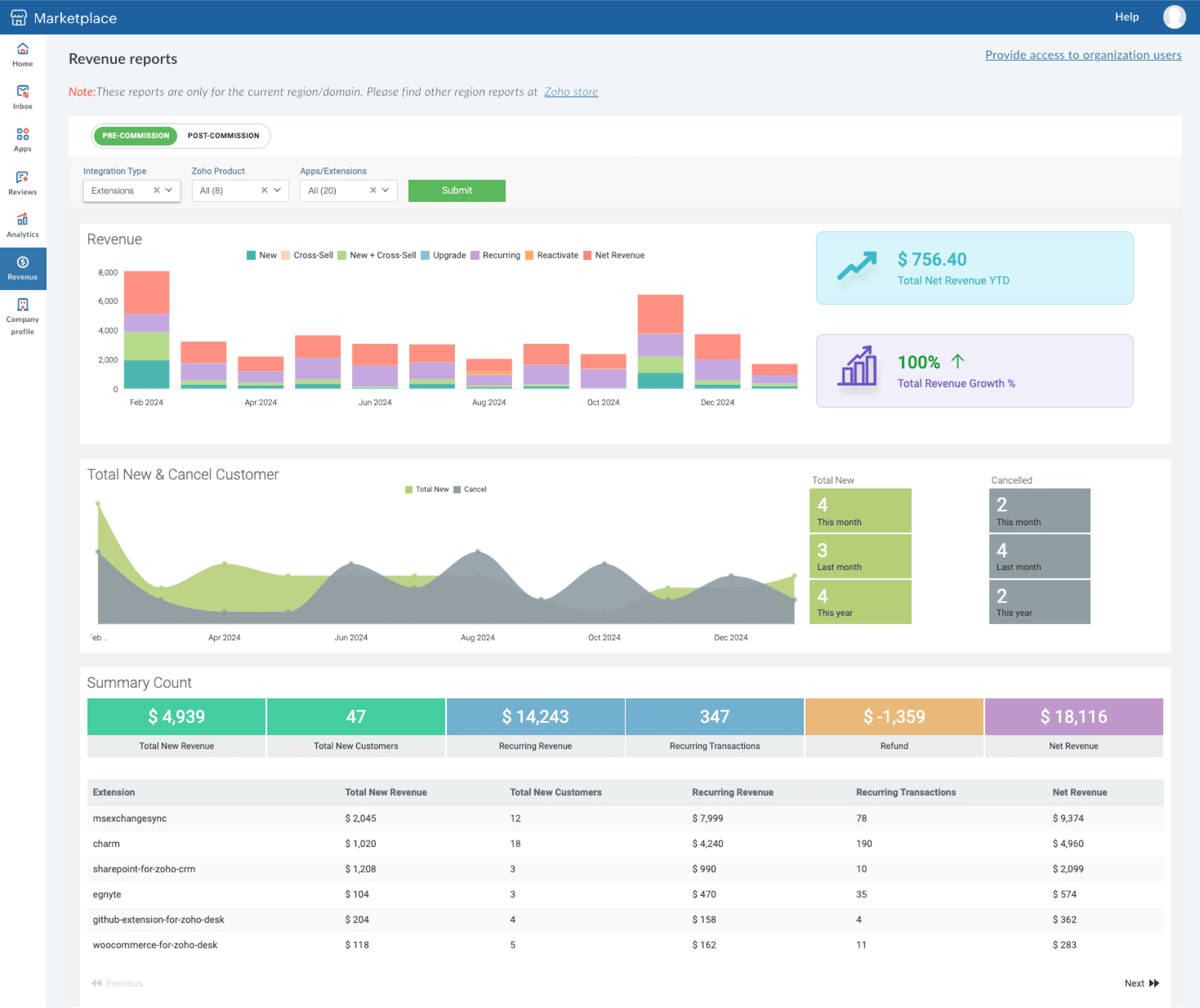
Task: Toggle the Cancel legend entry
Action: (x=470, y=489)
